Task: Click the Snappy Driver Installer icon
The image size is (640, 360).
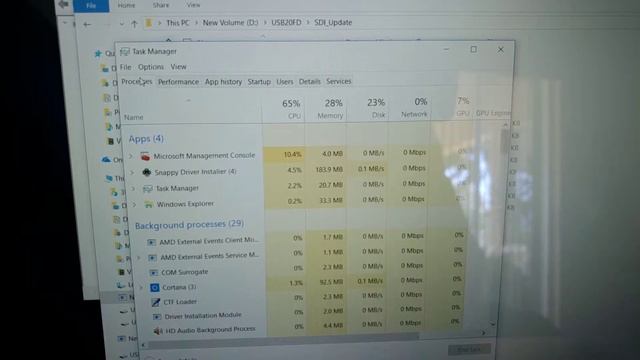Action: click(147, 173)
